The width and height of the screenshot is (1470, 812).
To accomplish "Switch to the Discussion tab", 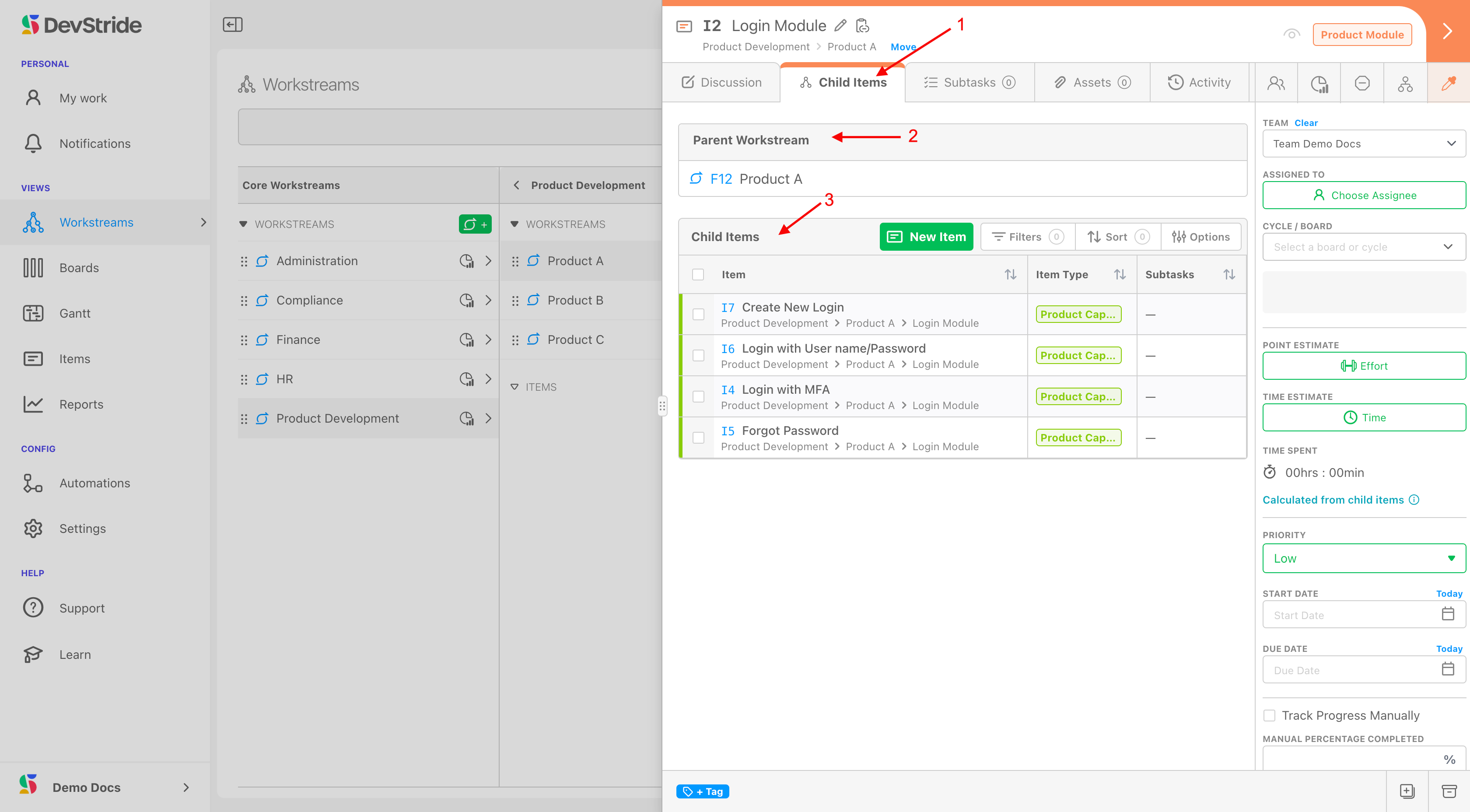I will [721, 83].
